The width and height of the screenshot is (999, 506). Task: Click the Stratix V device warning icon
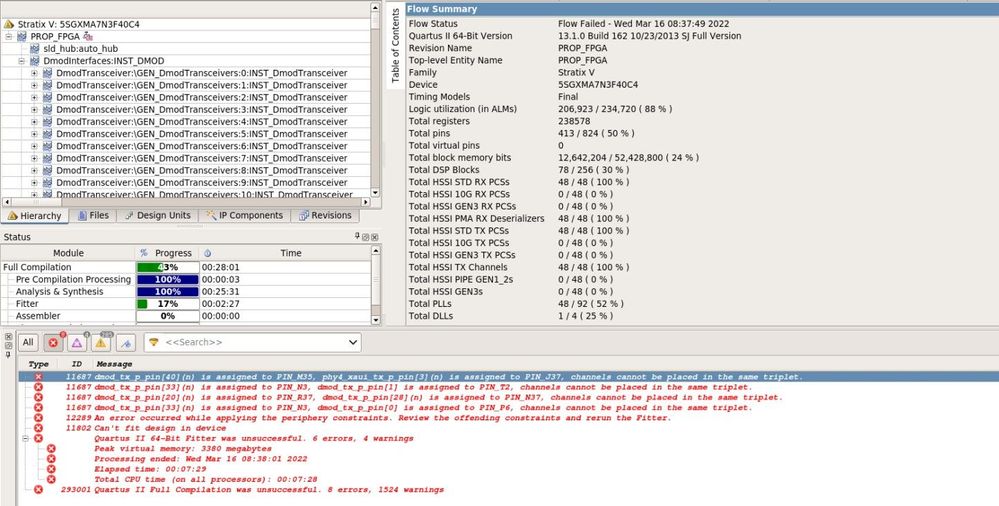(9, 24)
